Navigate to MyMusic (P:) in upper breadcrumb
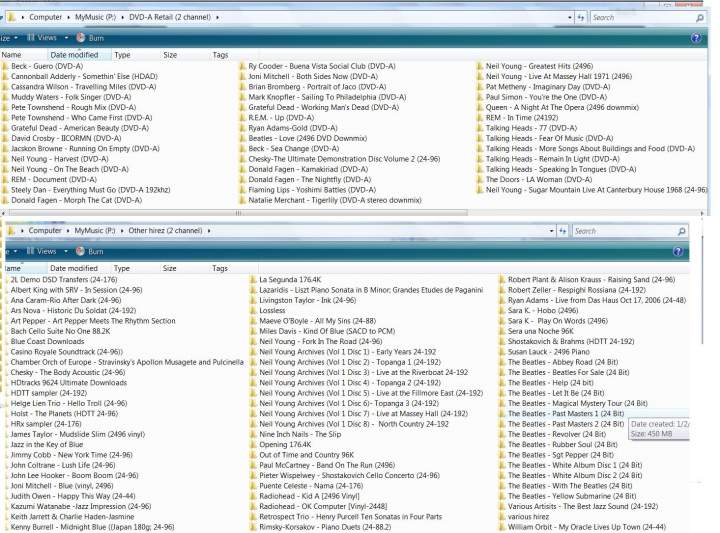Image resolution: width=720 pixels, height=533 pixels. [96, 17]
